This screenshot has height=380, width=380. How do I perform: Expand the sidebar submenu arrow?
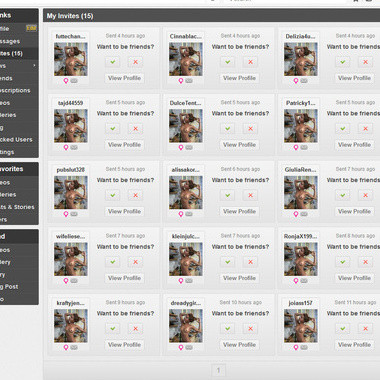pos(34,66)
